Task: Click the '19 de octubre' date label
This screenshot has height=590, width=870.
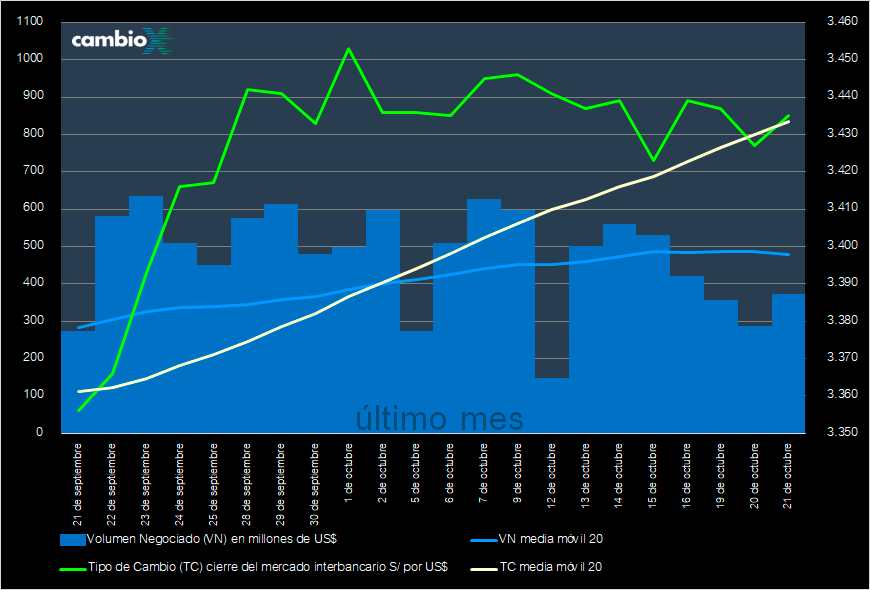Action: coord(721,476)
